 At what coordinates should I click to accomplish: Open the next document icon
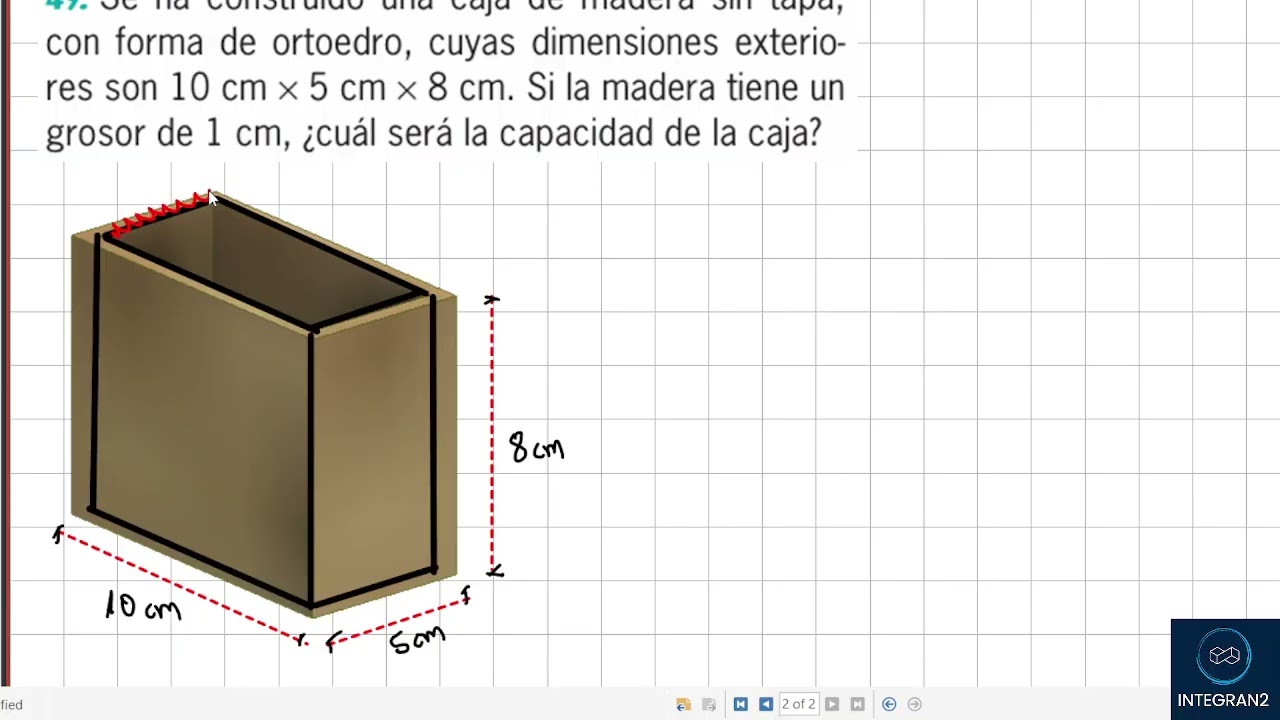point(709,704)
